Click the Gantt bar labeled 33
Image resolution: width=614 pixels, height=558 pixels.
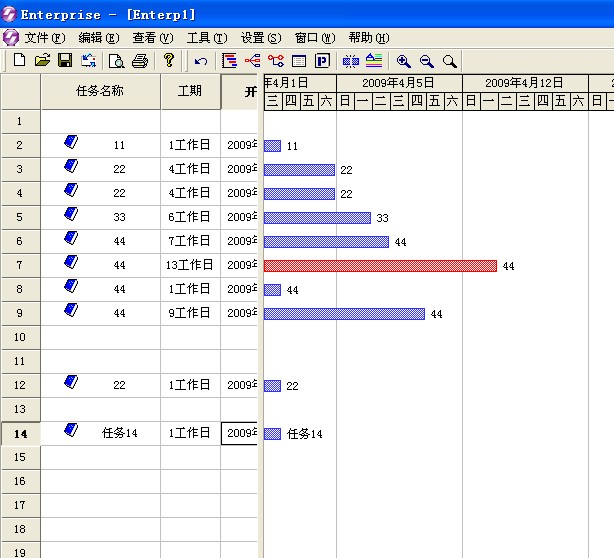pyautogui.click(x=317, y=218)
